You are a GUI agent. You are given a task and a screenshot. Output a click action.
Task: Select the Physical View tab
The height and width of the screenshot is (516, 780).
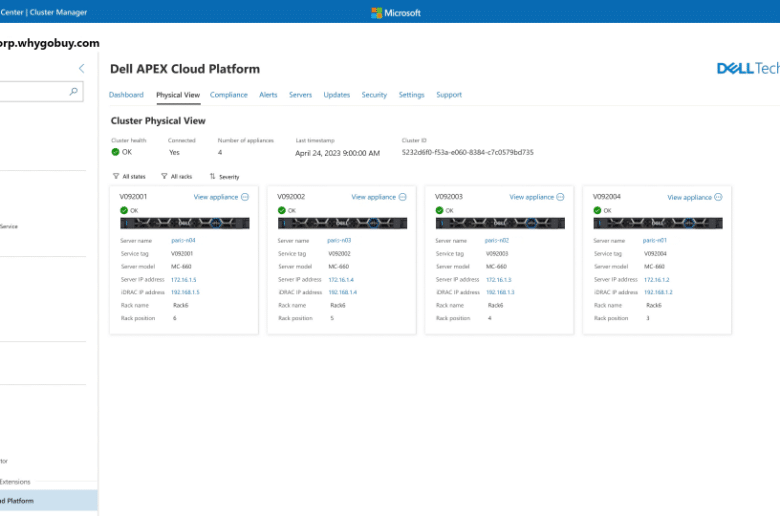pyautogui.click(x=178, y=95)
